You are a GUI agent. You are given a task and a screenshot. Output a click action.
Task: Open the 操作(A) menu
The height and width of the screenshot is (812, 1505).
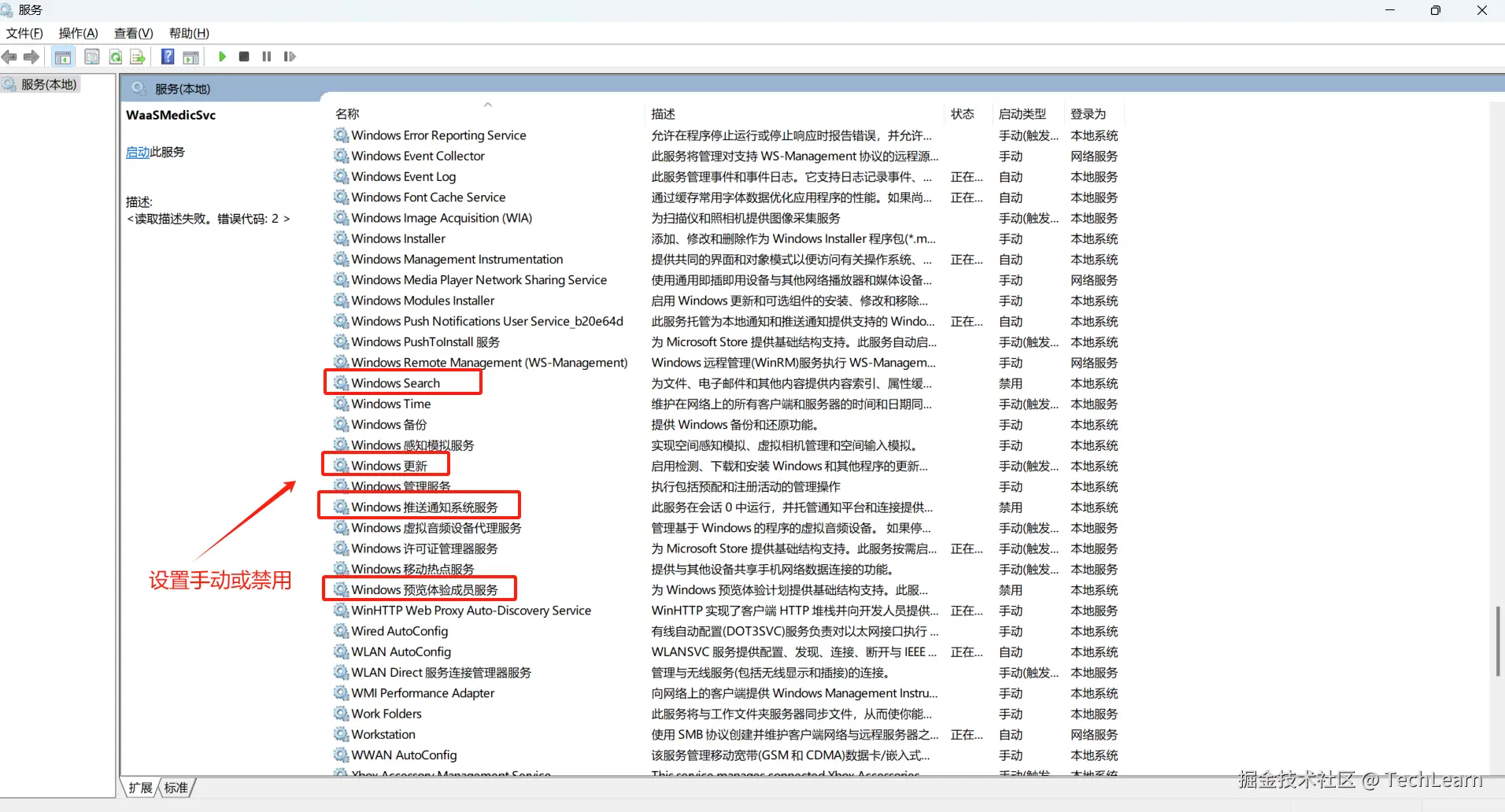click(79, 33)
